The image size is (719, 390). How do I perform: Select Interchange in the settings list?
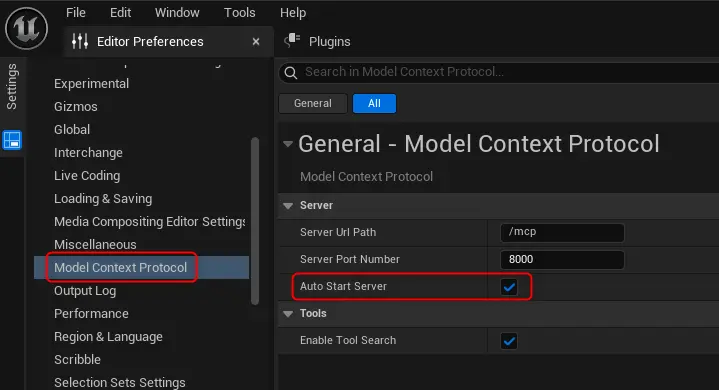click(88, 153)
